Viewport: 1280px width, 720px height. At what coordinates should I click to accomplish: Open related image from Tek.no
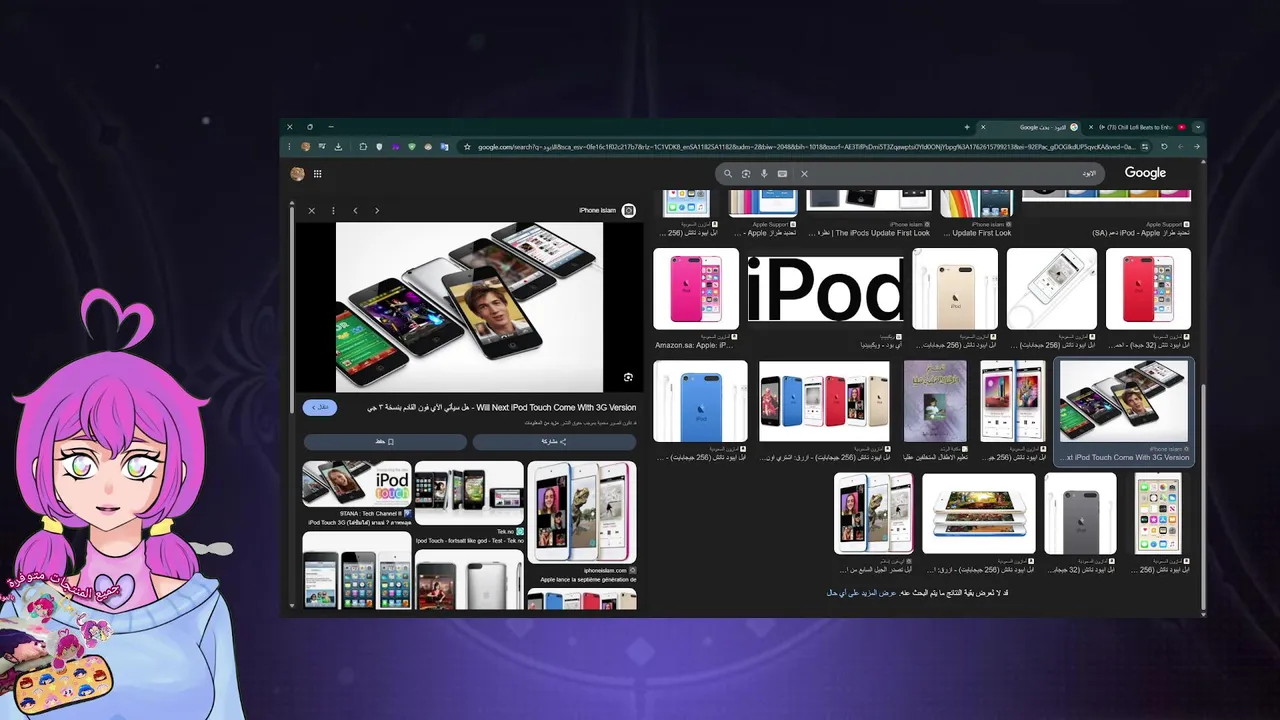pyautogui.click(x=469, y=493)
